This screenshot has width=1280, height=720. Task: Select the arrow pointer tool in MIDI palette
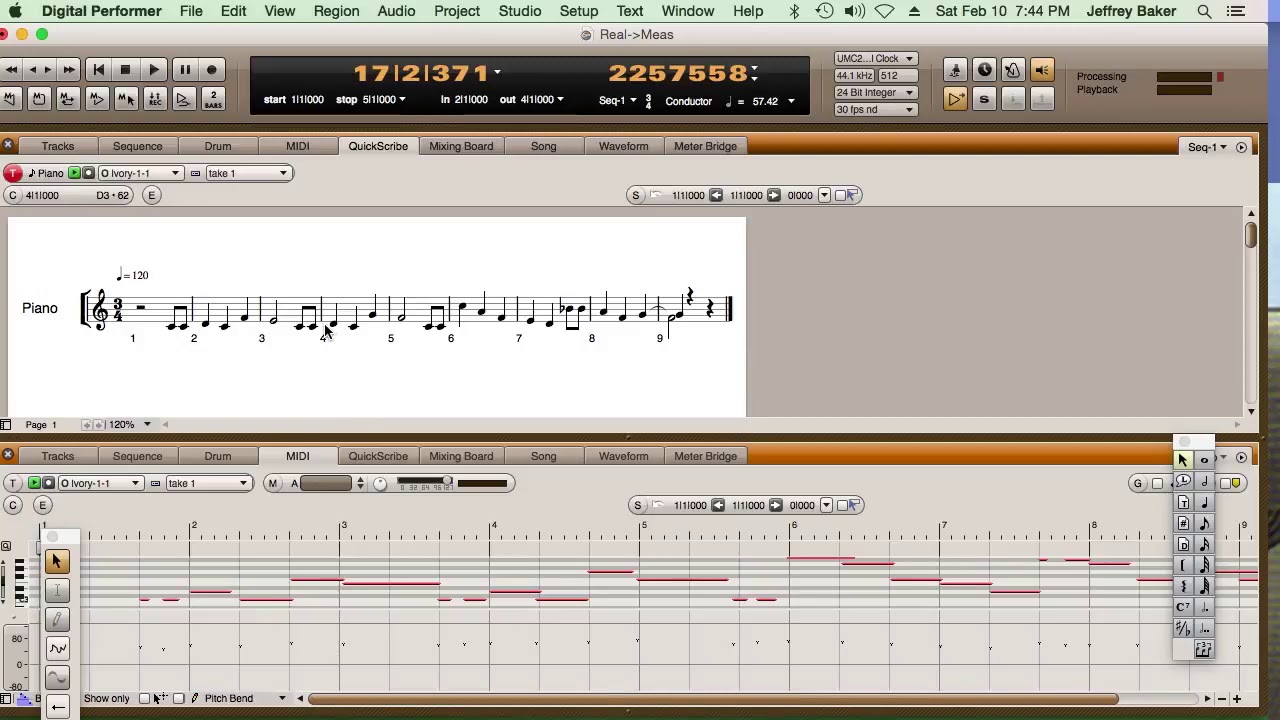click(x=57, y=562)
